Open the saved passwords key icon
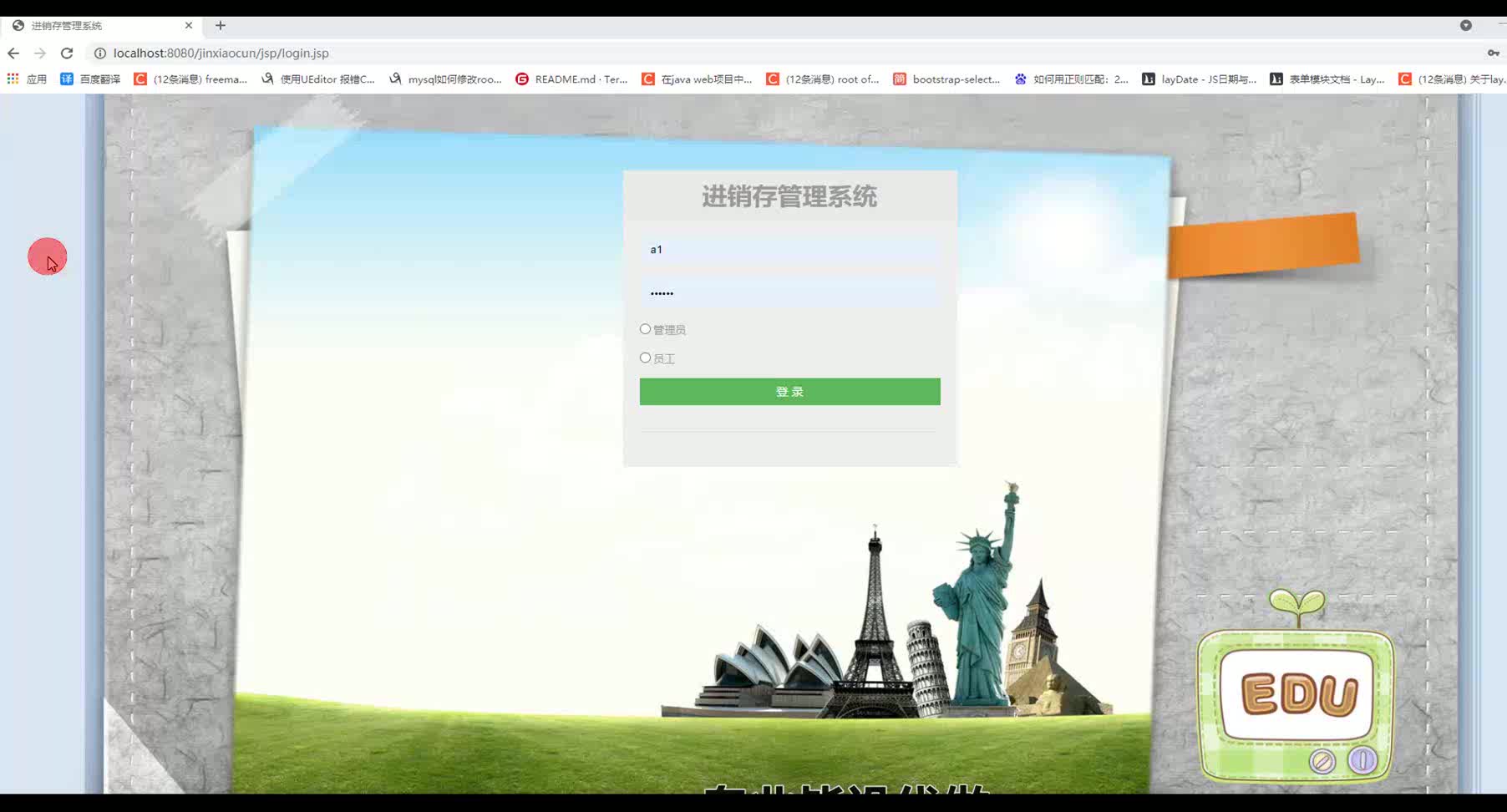The height and width of the screenshot is (812, 1507). click(x=1493, y=53)
